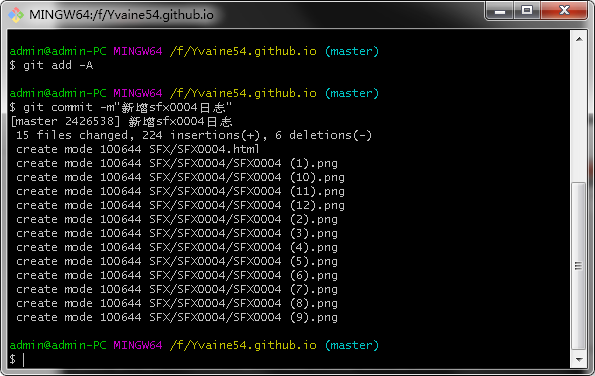
Task: Open the Git Bash icon menu in title bar
Action: pos(16,15)
